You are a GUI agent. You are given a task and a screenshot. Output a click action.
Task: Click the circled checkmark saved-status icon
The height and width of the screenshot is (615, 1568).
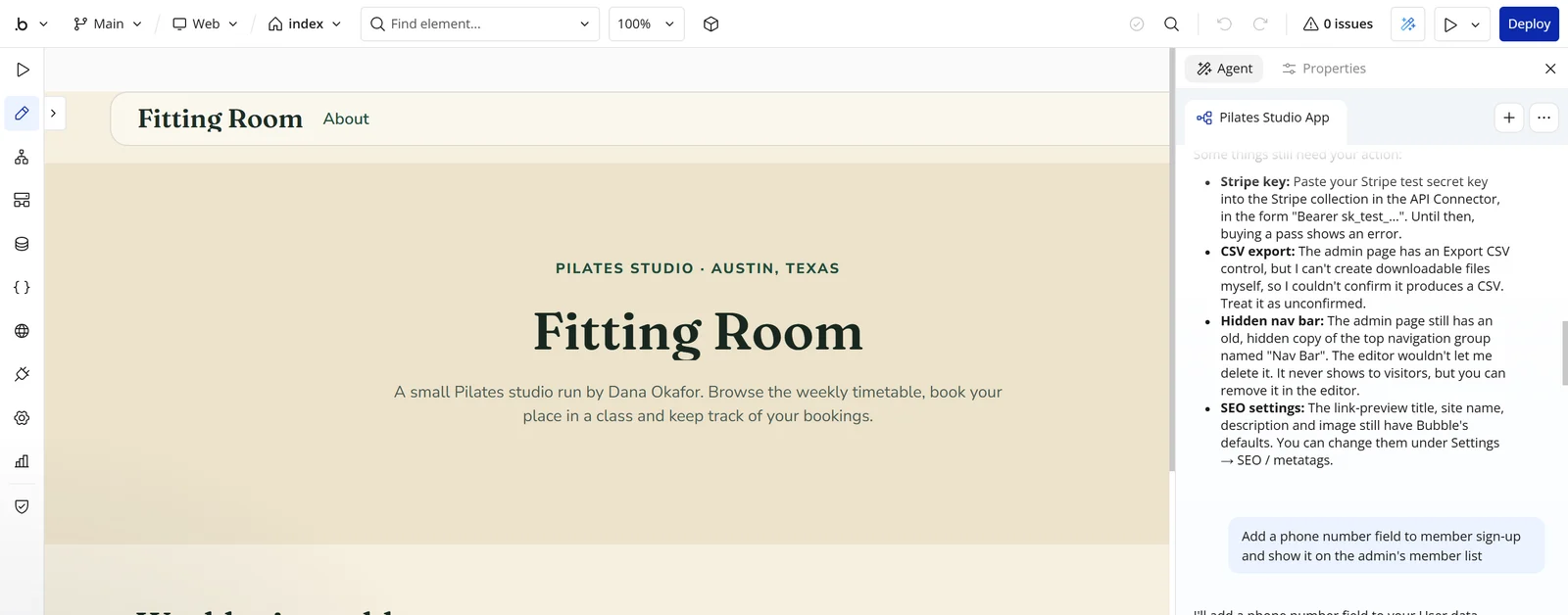(1137, 24)
